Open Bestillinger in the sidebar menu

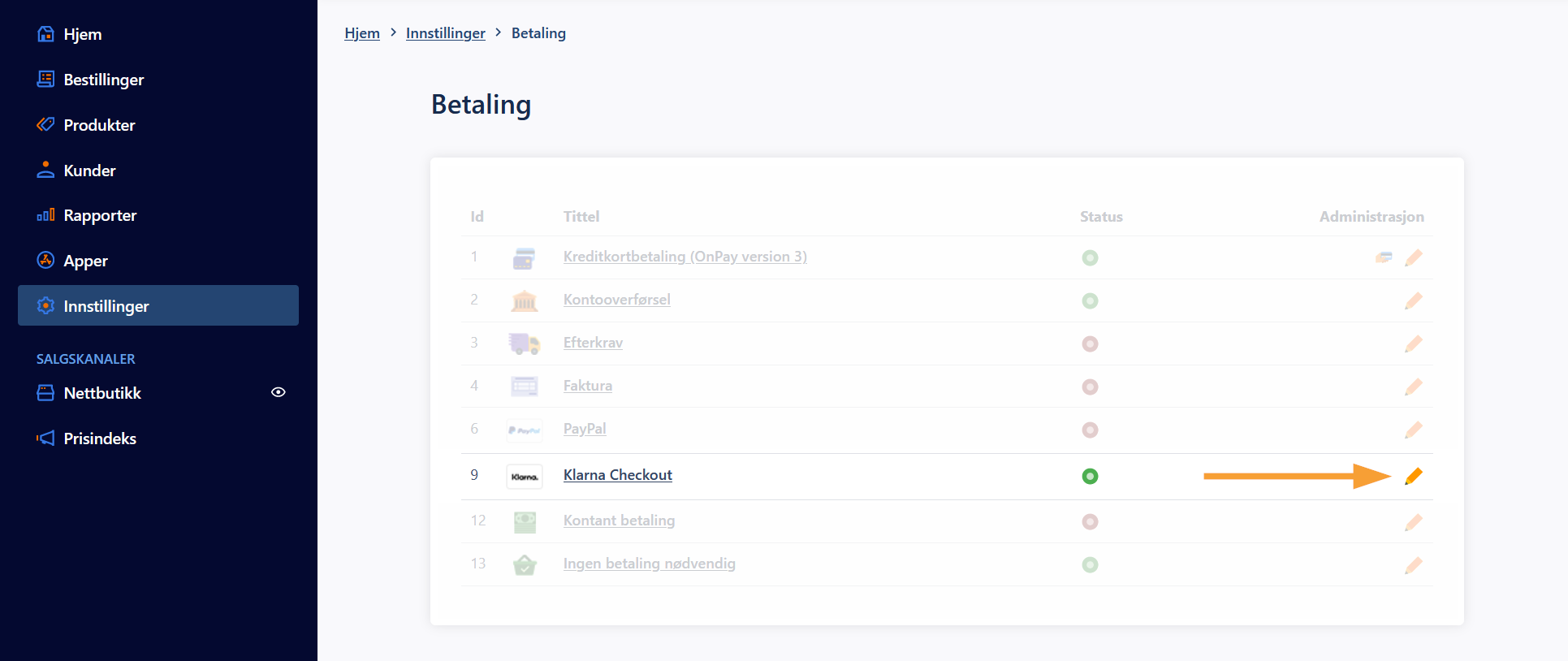(x=104, y=80)
